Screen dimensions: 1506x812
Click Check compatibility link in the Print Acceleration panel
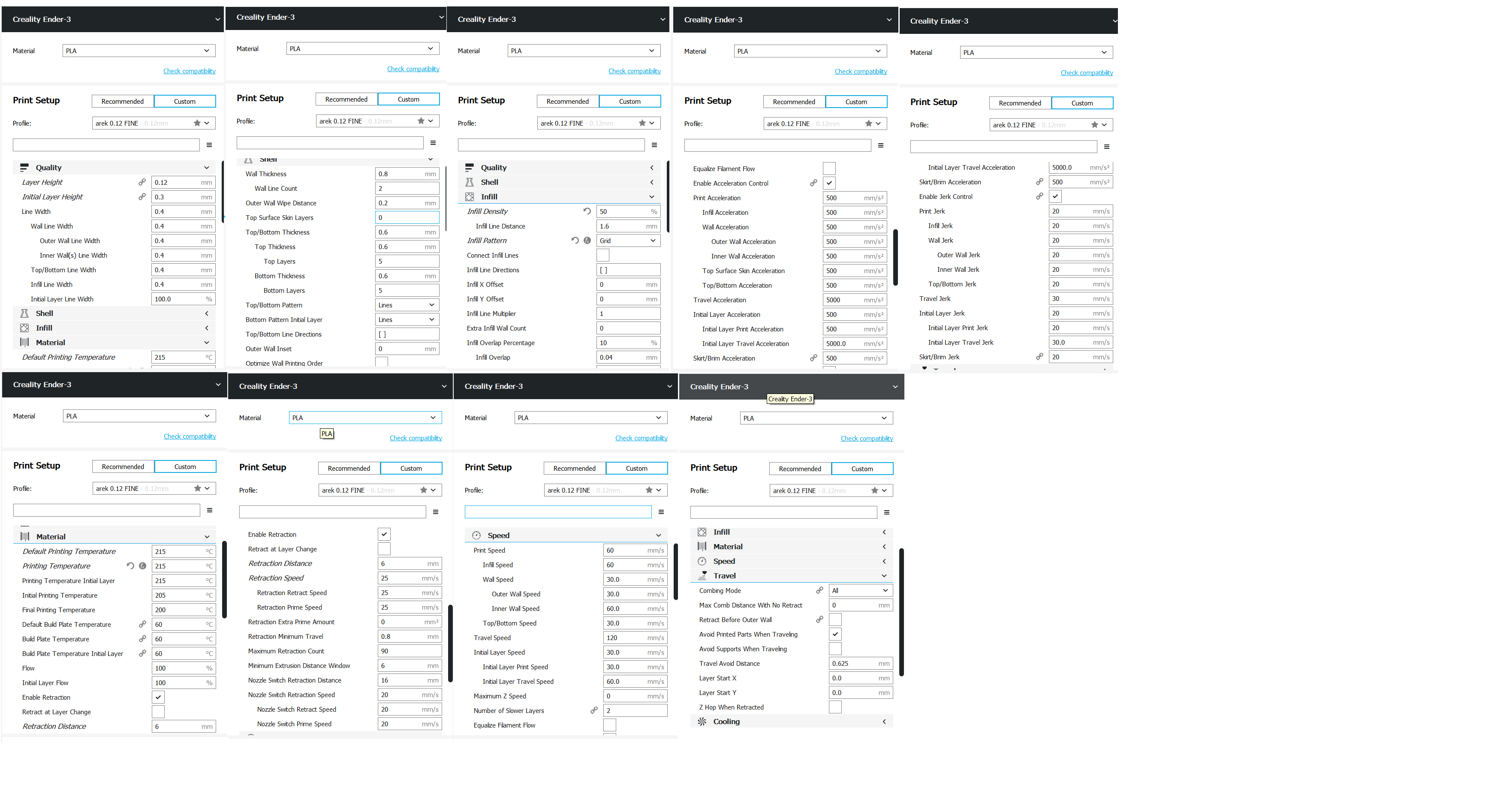(x=861, y=71)
